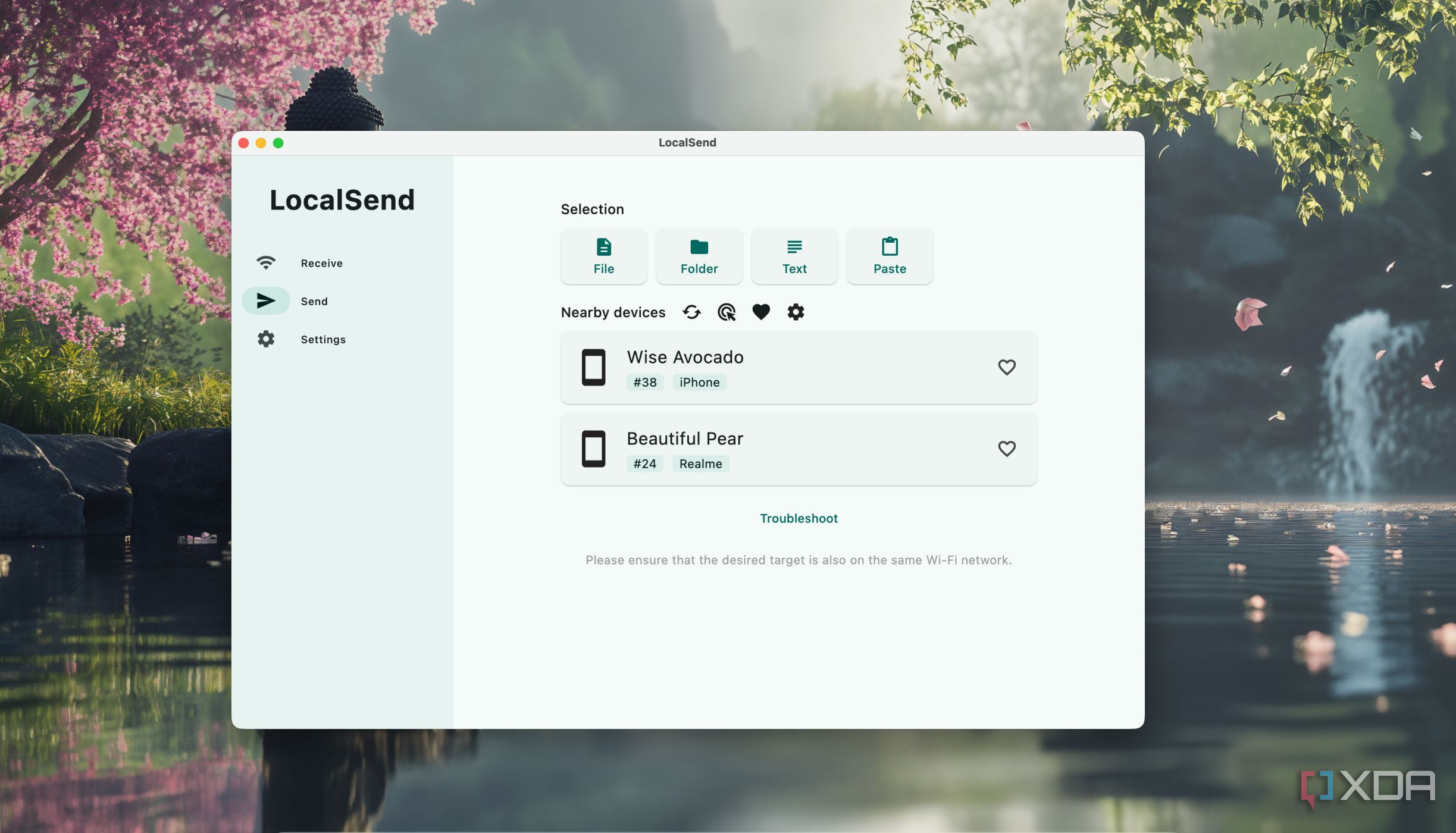Click the sidebar Settings gear icon
Screen dimensions: 1456x833
click(x=265, y=339)
